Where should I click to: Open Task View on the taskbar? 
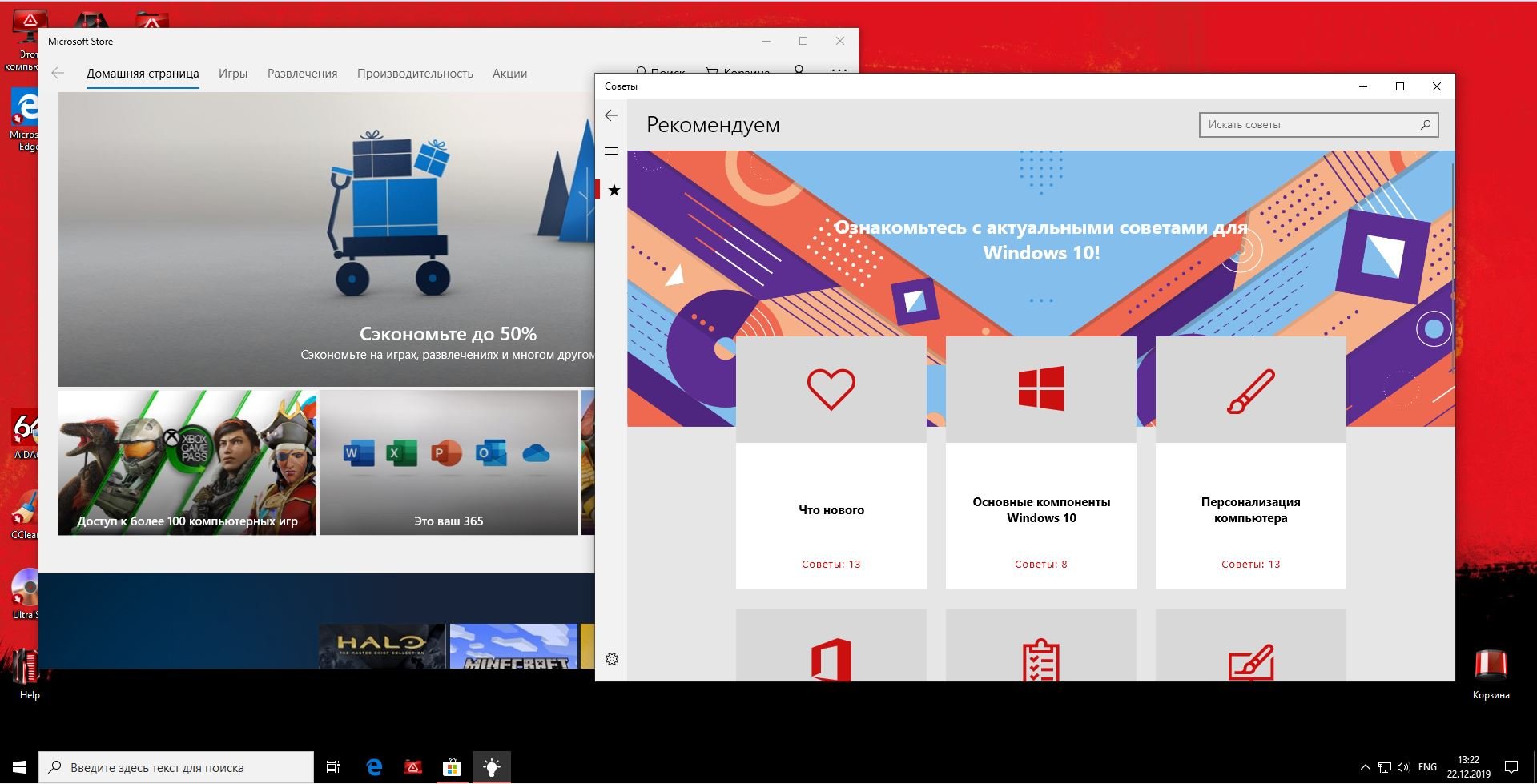click(x=333, y=767)
